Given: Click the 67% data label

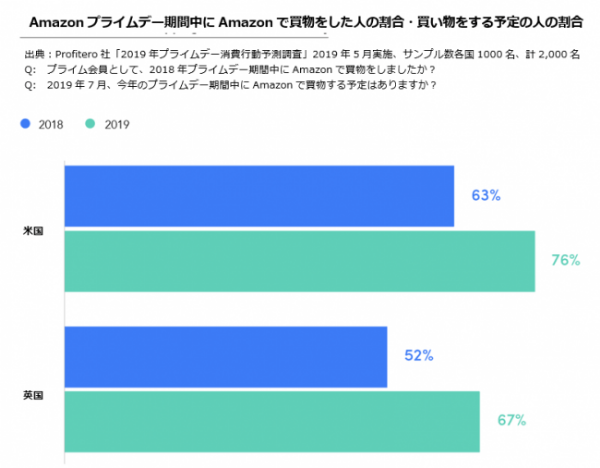Looking at the screenshot, I should (x=511, y=420).
